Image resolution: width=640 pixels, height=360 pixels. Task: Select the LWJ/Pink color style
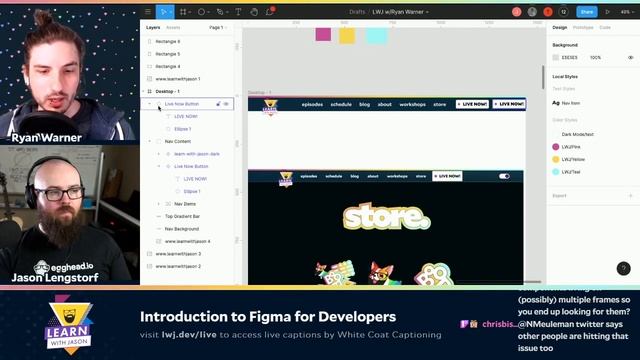(x=567, y=147)
